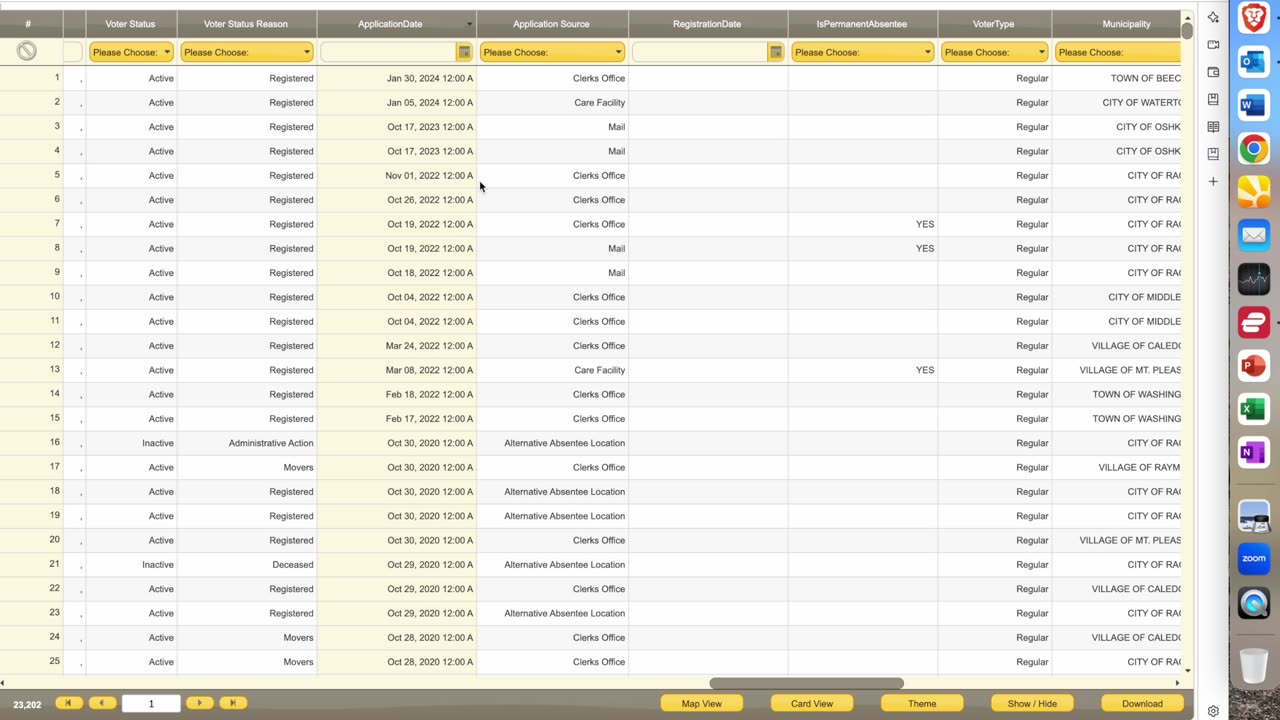1280x720 pixels.
Task: Open the Voter Status filter dropdown
Action: coord(131,52)
